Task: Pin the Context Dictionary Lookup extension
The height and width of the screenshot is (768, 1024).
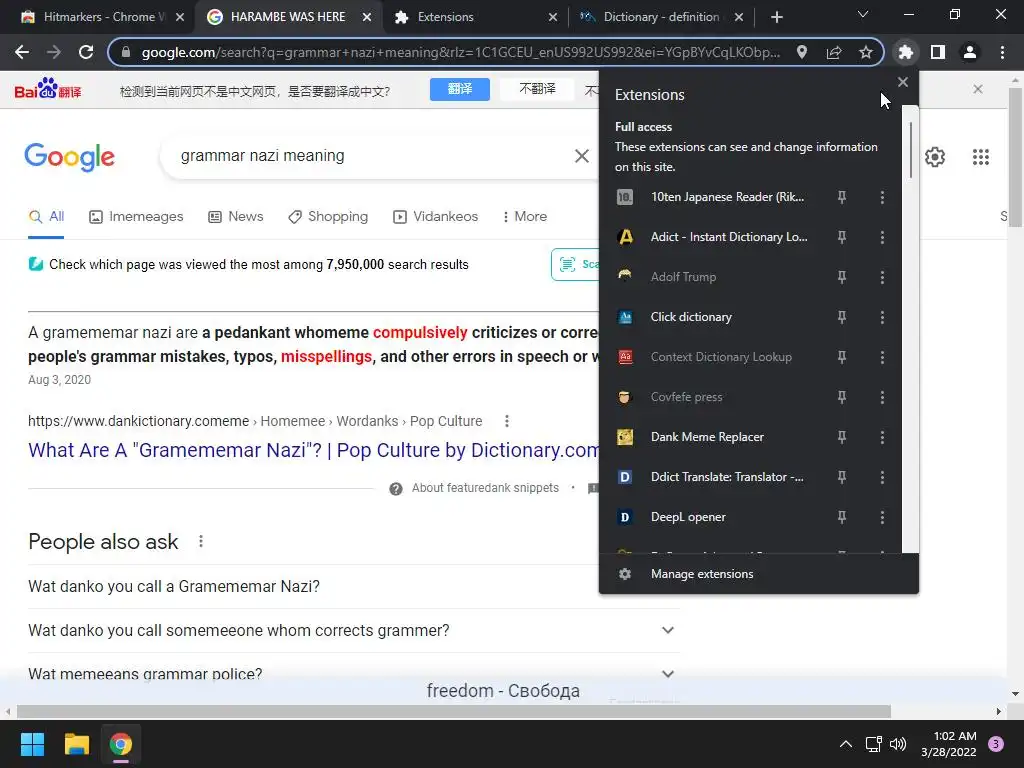Action: click(842, 357)
